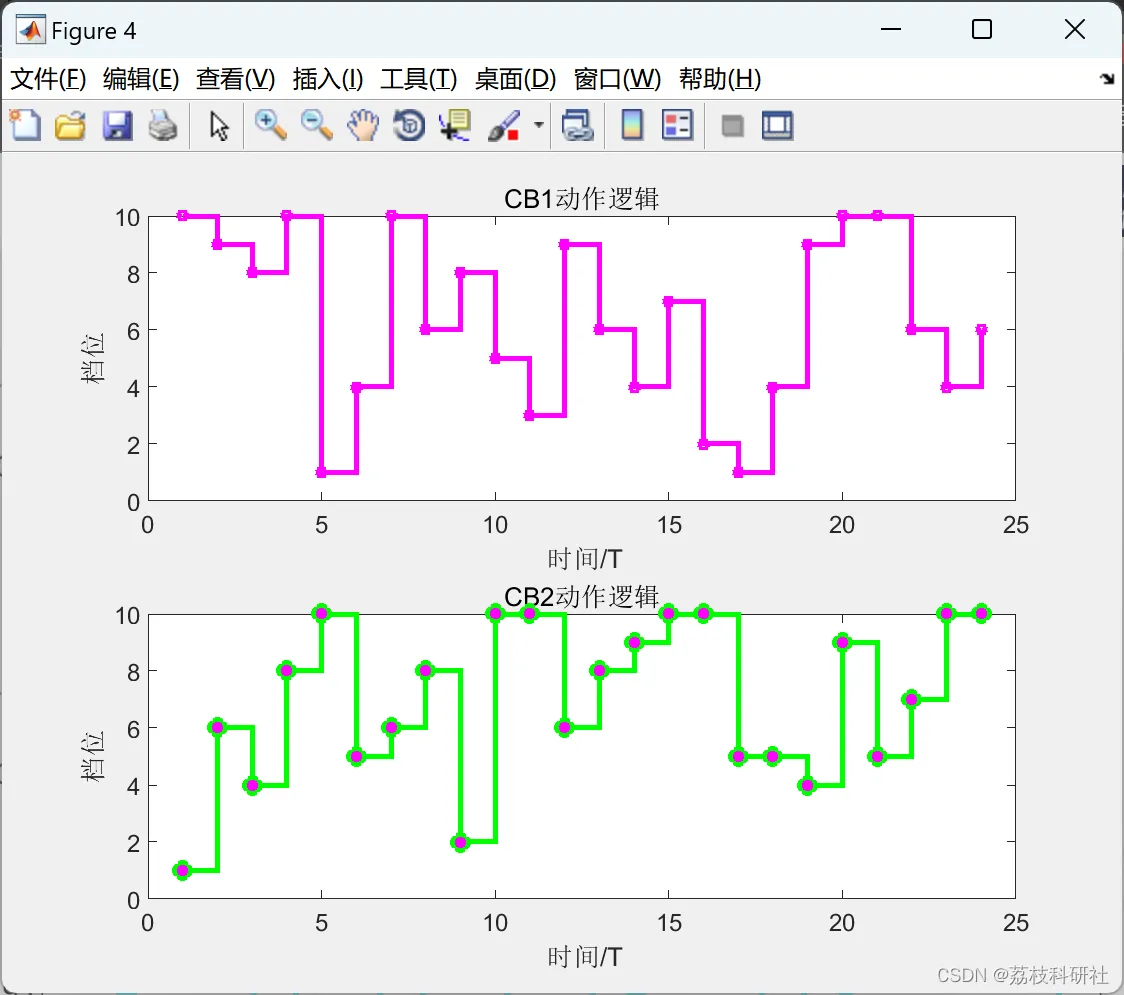Open a file with the folder icon
The image size is (1124, 995).
[70, 125]
